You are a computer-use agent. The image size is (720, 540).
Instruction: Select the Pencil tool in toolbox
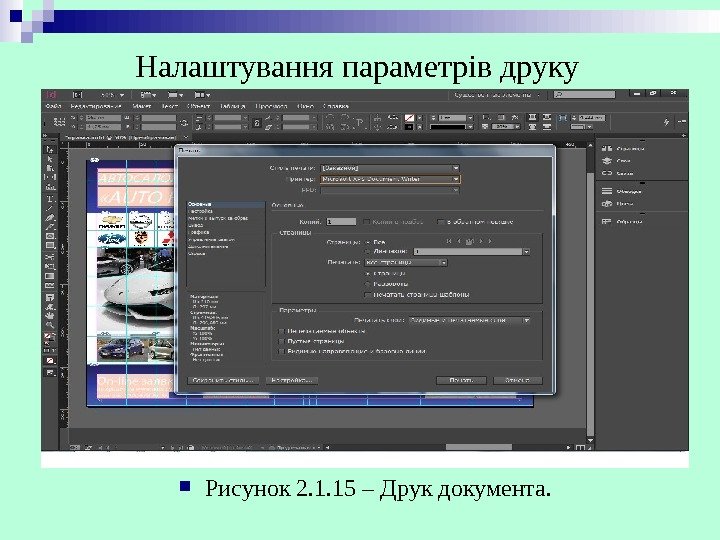[50, 226]
